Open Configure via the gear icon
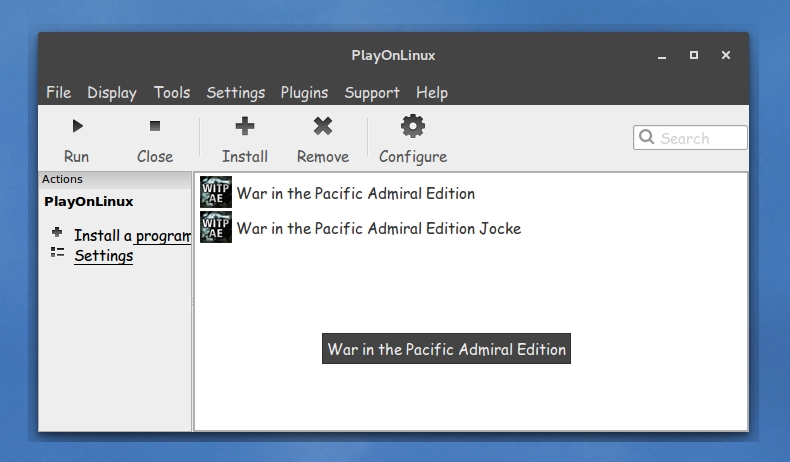This screenshot has height=462, width=790. click(x=413, y=126)
